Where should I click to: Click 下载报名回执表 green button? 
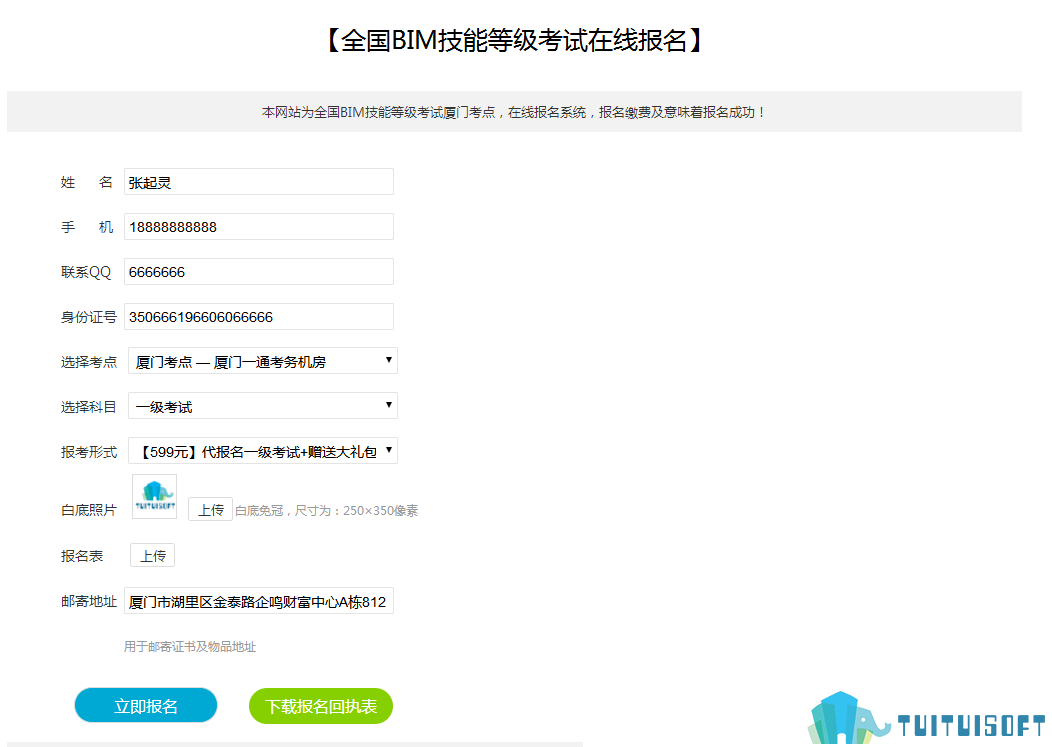pyautogui.click(x=321, y=706)
